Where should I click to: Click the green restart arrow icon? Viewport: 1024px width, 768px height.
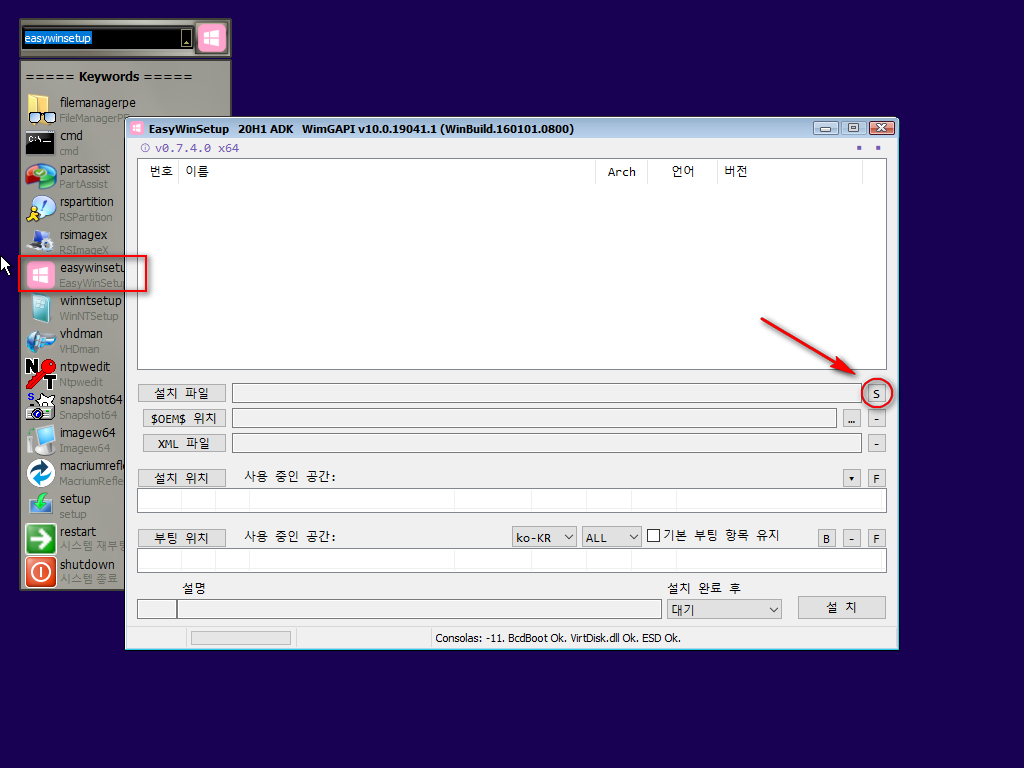40,539
